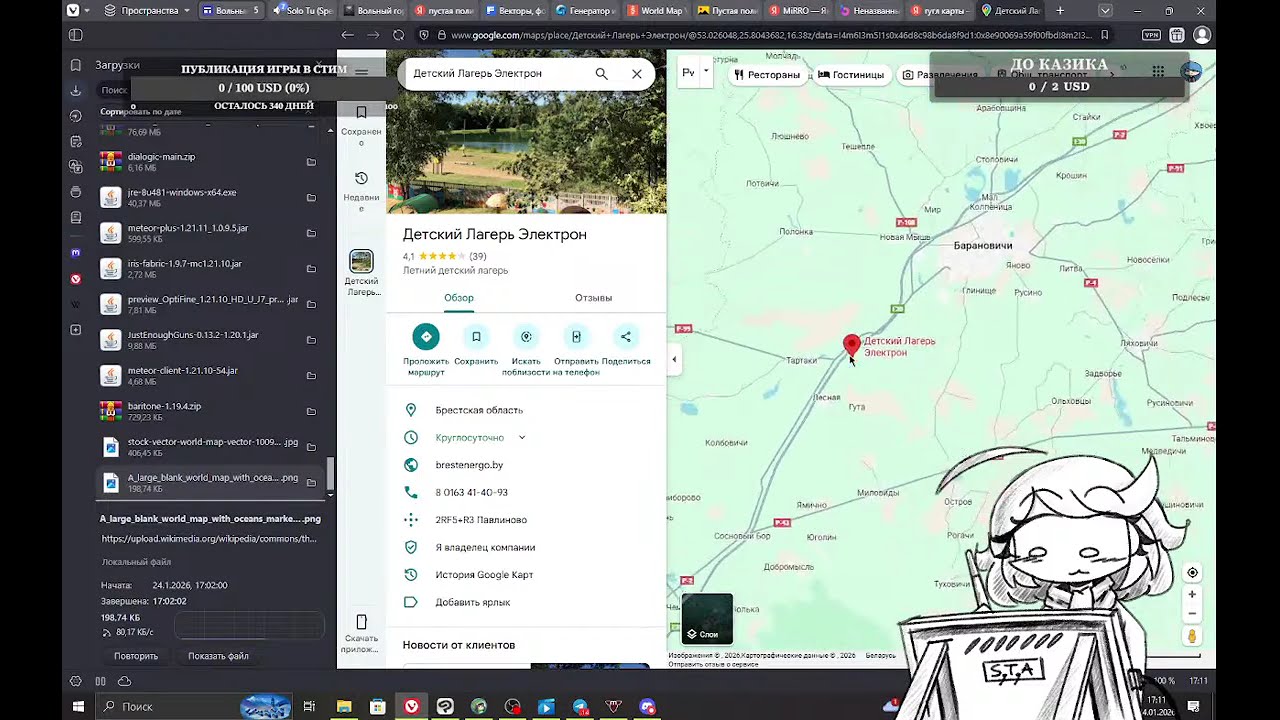Click Я владелец компании
Screen dimensions: 1280x720
[x=485, y=547]
